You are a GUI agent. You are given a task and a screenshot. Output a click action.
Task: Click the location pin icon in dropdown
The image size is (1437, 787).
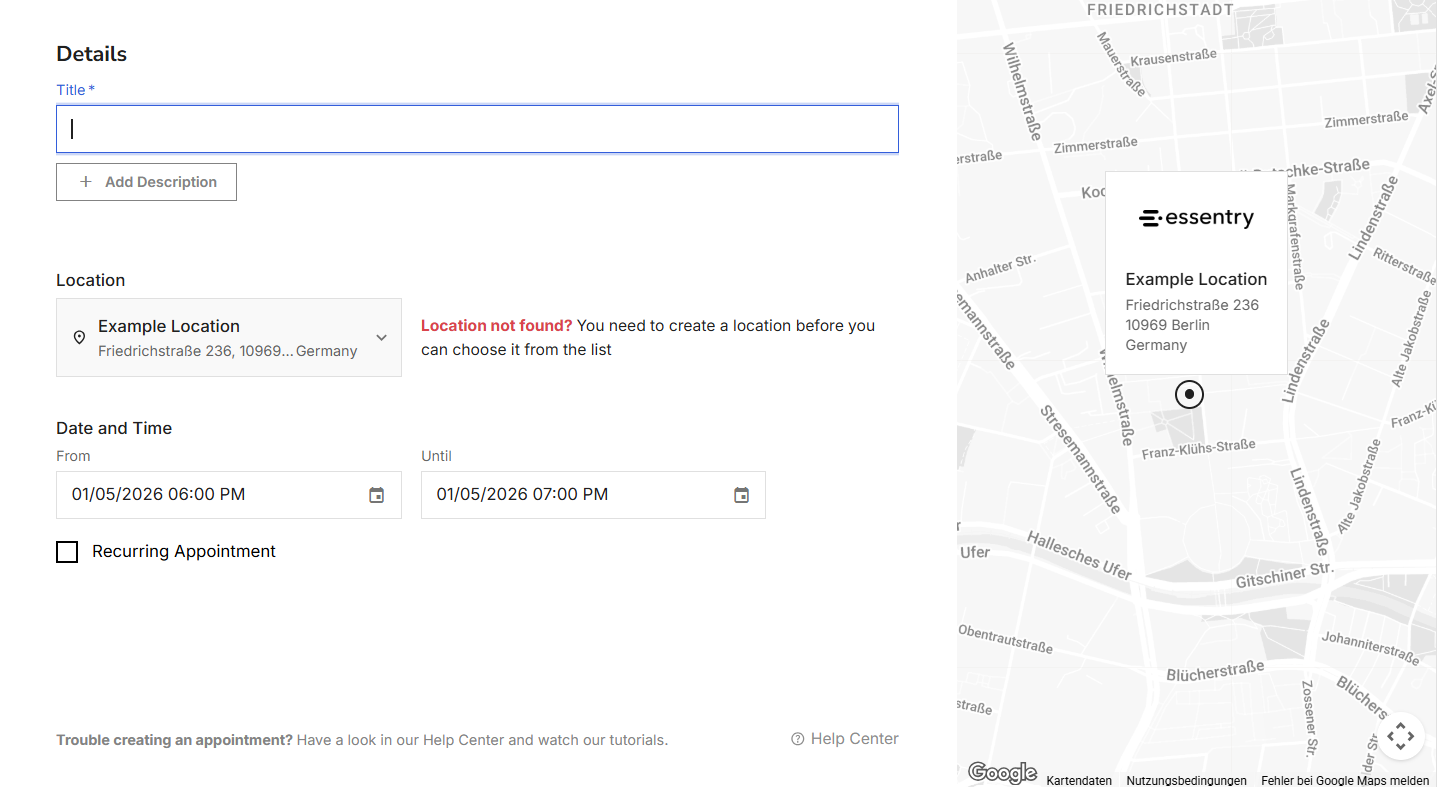(x=80, y=338)
